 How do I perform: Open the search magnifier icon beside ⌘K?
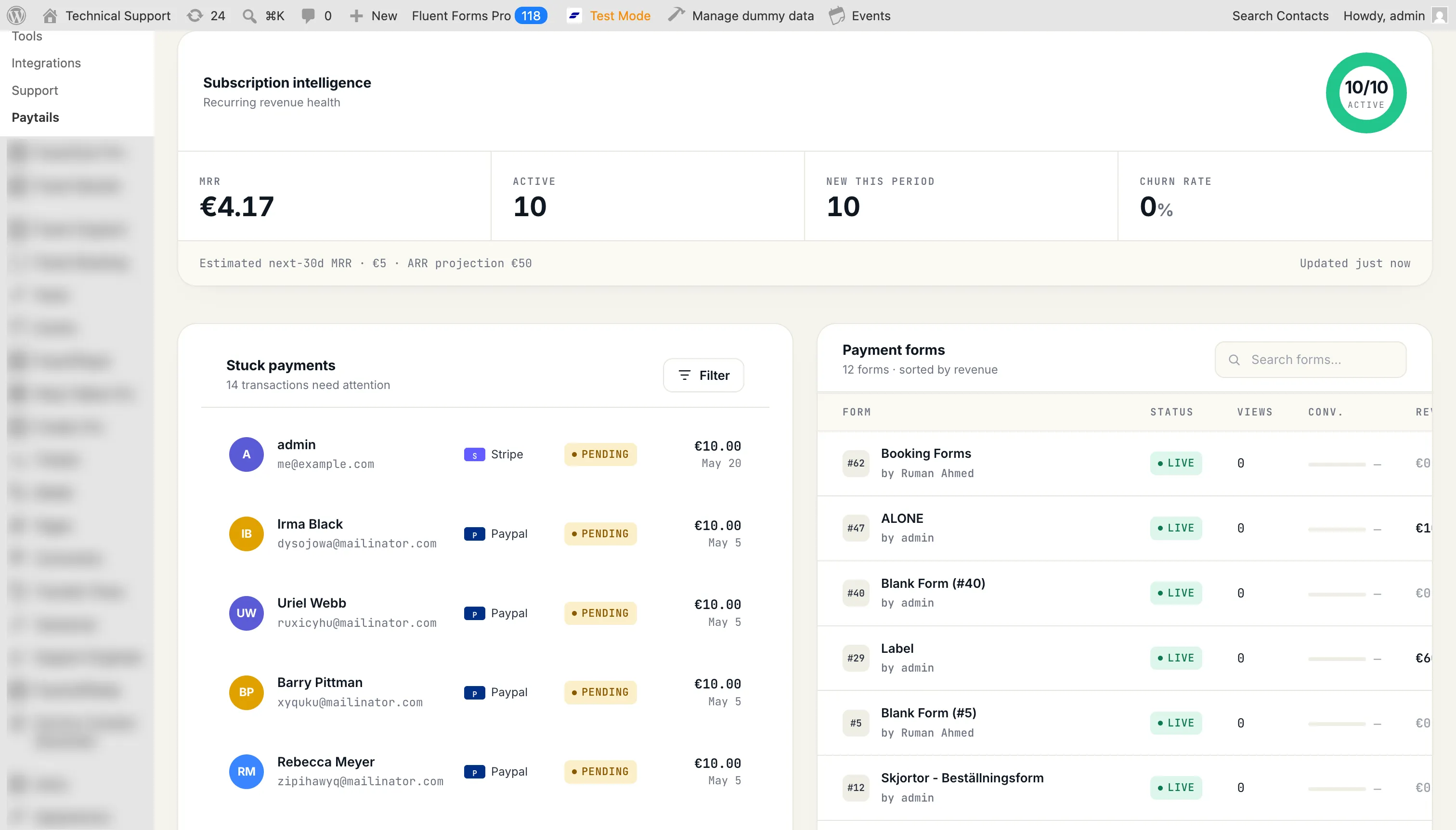pyautogui.click(x=249, y=15)
